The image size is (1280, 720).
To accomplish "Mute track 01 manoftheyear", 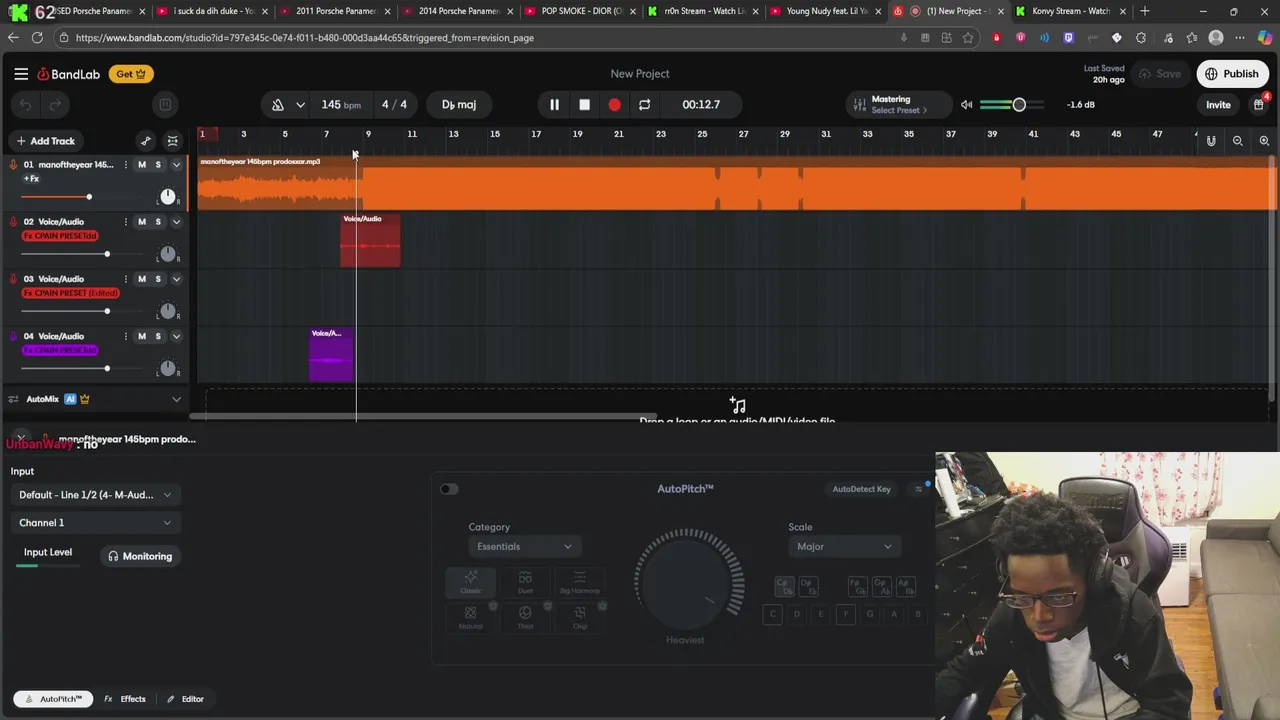I will tap(142, 165).
